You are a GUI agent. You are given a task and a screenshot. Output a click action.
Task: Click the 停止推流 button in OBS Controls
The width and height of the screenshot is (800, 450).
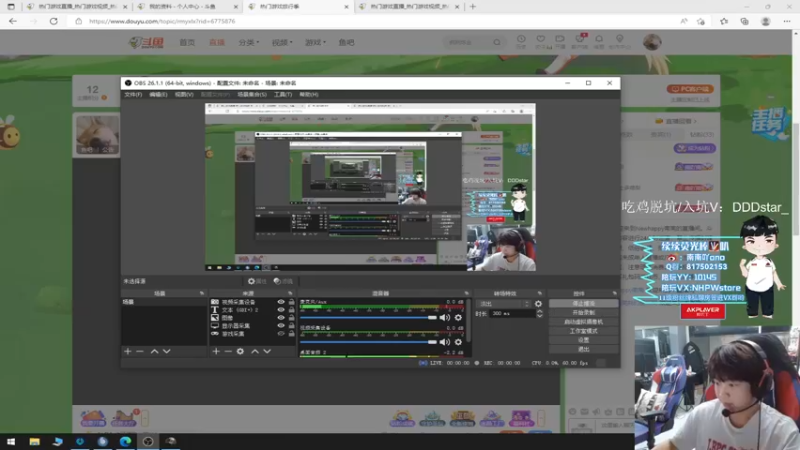(583, 303)
